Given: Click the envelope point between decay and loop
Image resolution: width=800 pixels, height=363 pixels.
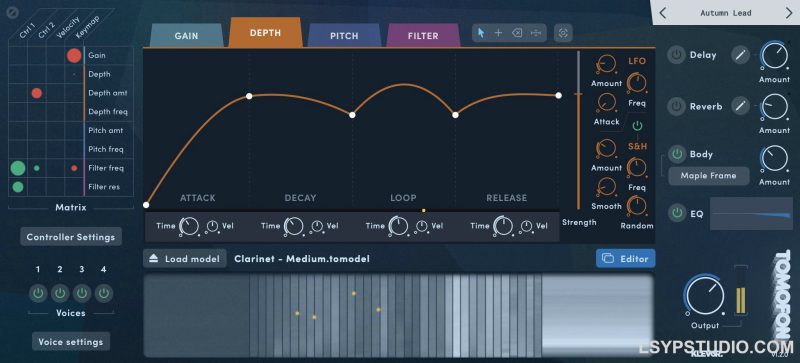Looking at the screenshot, I should (x=352, y=115).
